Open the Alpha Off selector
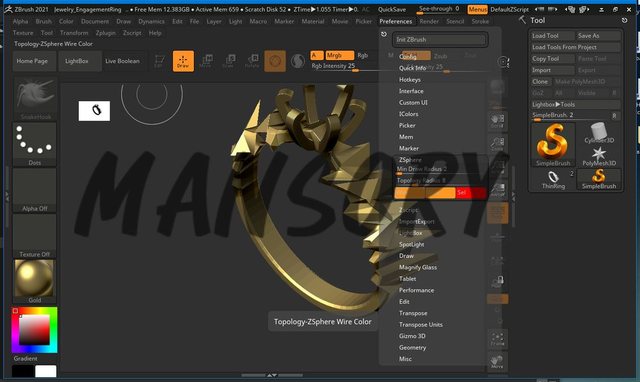The image size is (640, 382). [x=35, y=190]
